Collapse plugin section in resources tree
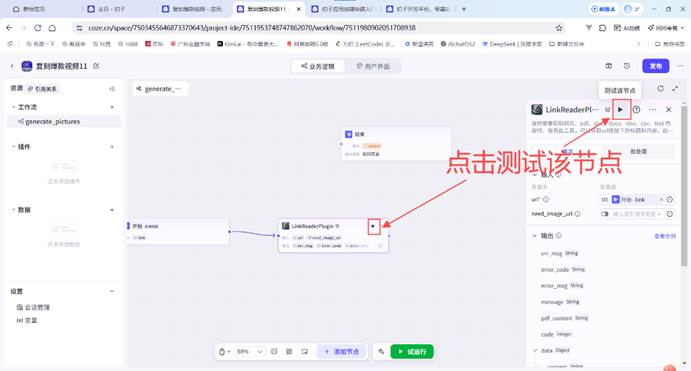 [13, 147]
